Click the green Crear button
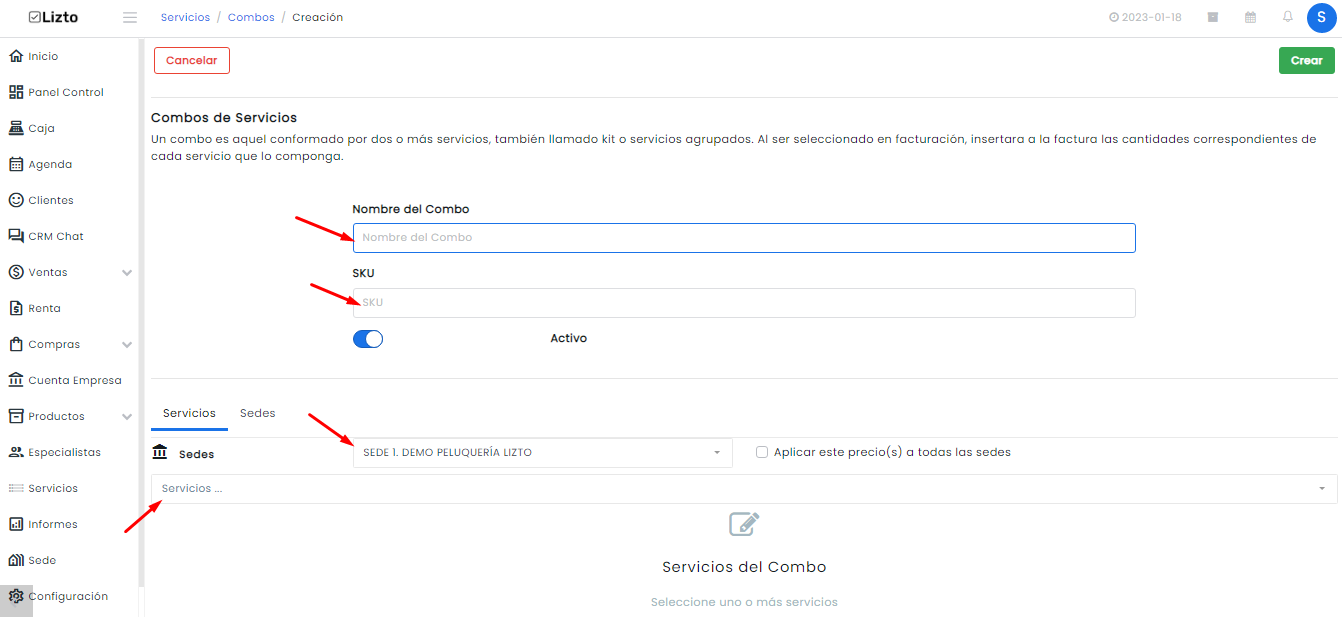This screenshot has width=1342, height=617. 1306,61
